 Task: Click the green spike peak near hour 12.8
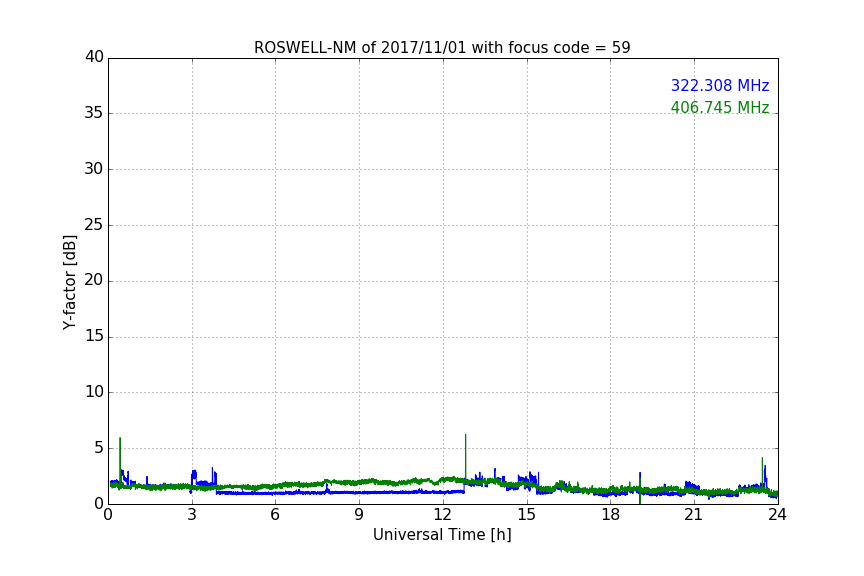(x=466, y=435)
